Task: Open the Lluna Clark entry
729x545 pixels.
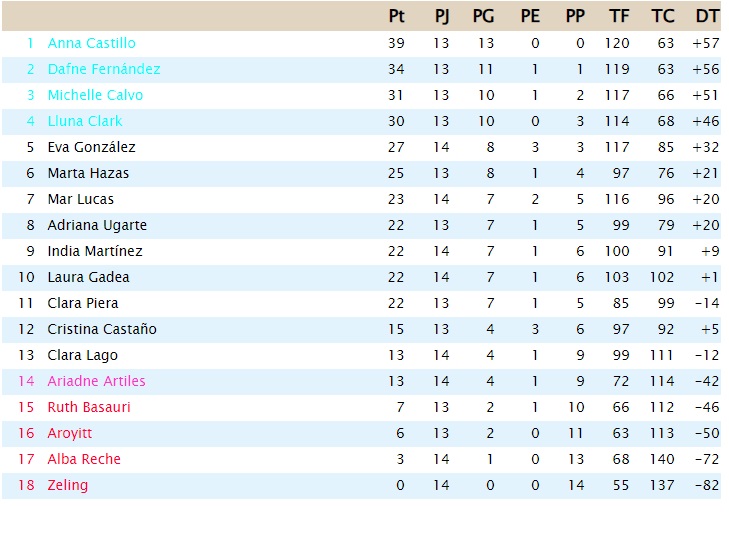Action: 85,121
